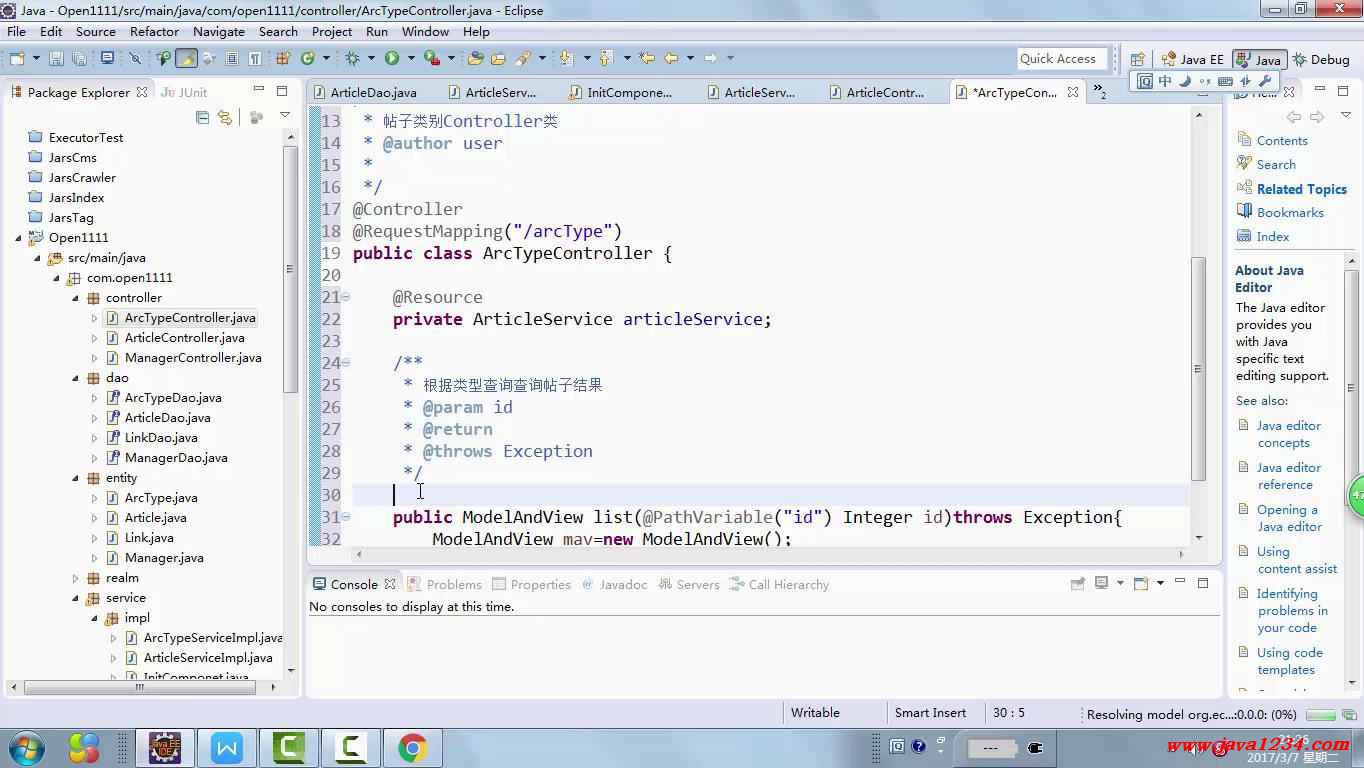Collapse the controller package node

pyautogui.click(x=76, y=298)
